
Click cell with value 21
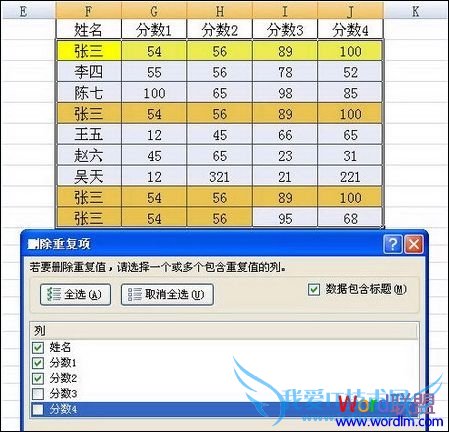point(285,177)
